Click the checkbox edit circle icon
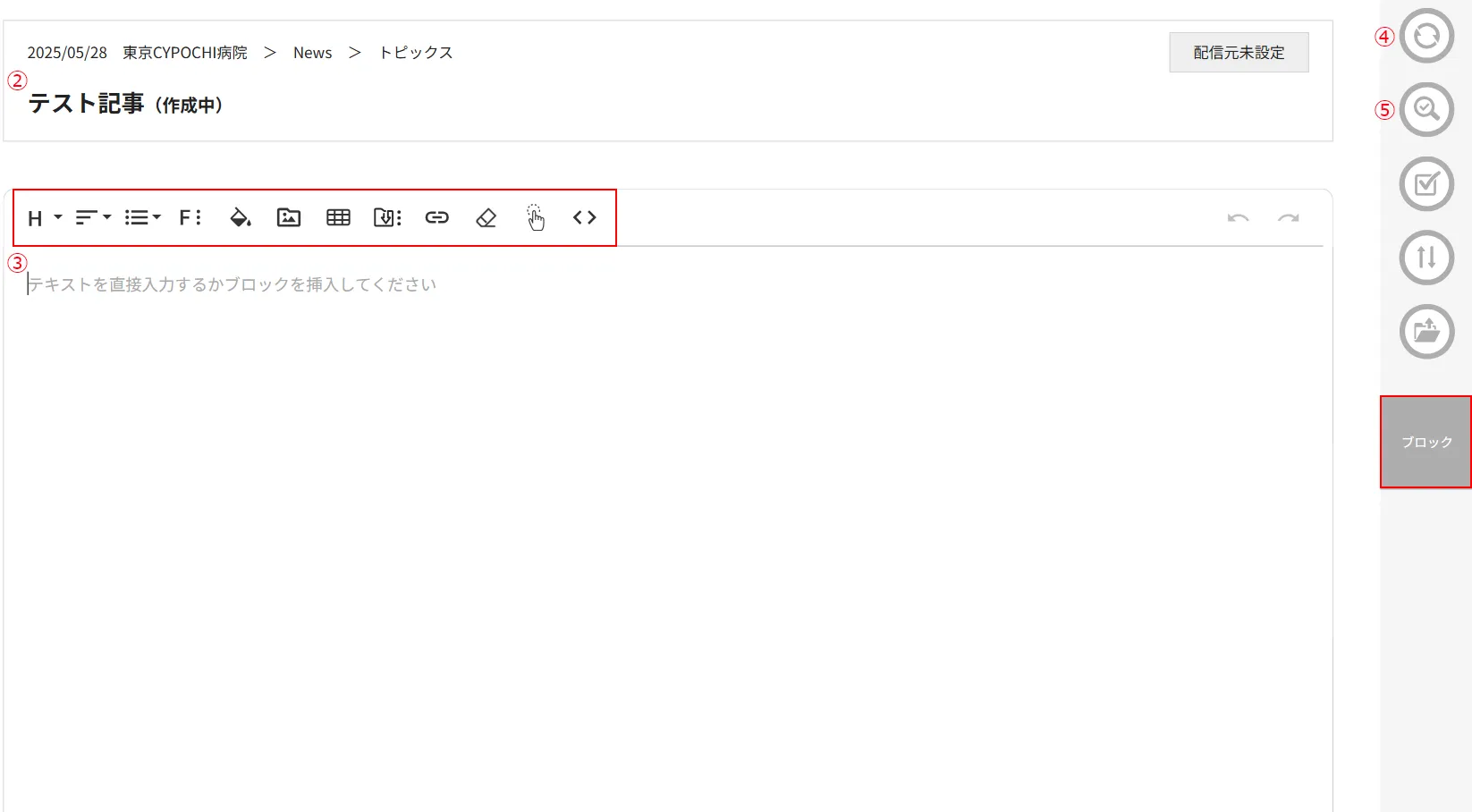The height and width of the screenshot is (812, 1472). point(1426,183)
